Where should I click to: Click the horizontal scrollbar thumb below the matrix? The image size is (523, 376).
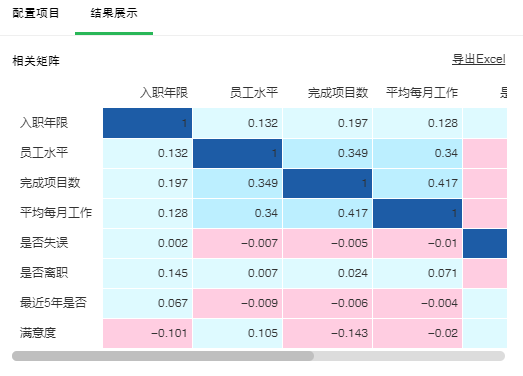(x=163, y=356)
